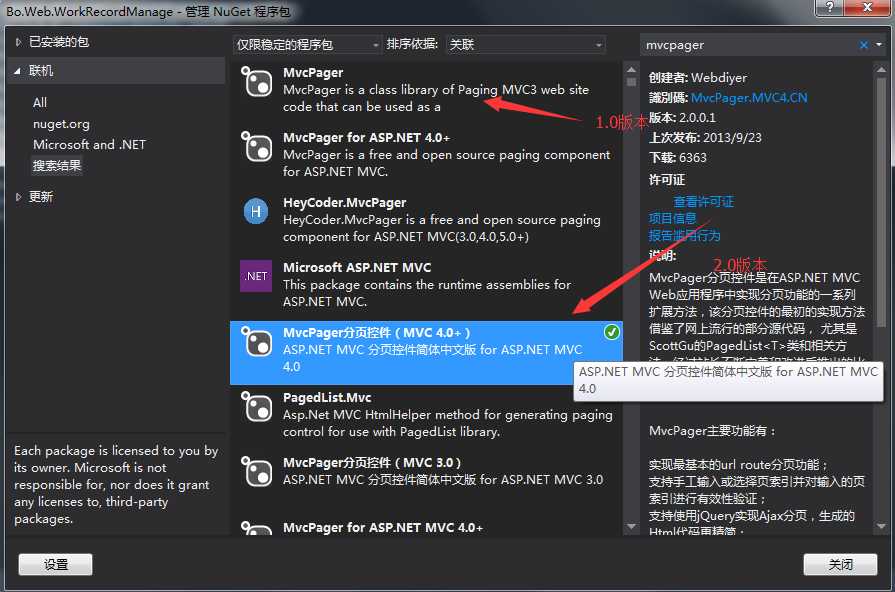Select the Microsoft and .NET source

point(89,144)
